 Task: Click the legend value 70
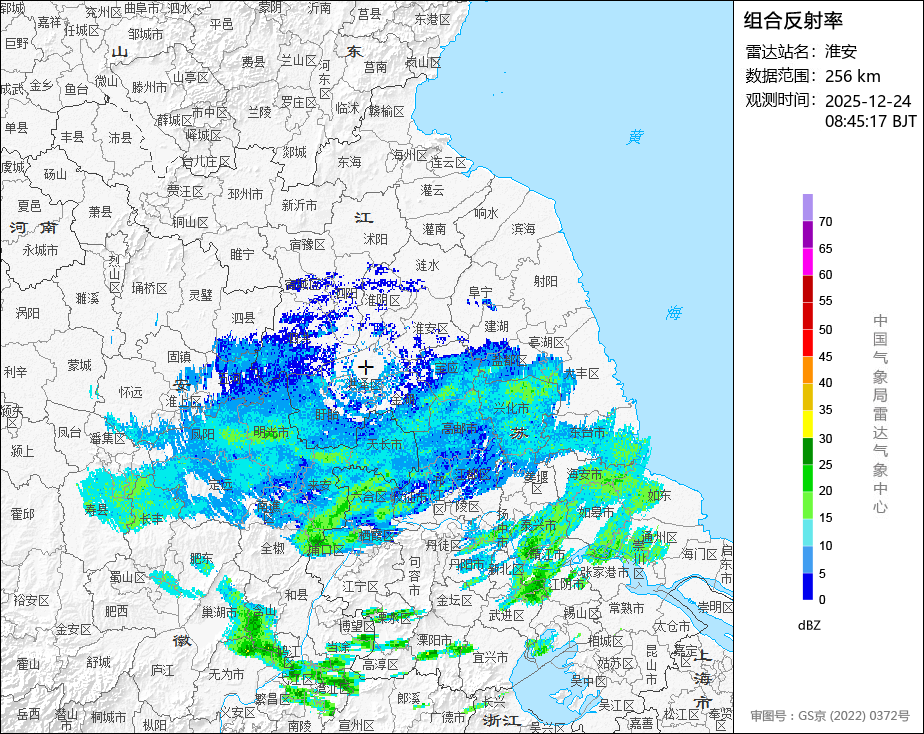pyautogui.click(x=826, y=221)
